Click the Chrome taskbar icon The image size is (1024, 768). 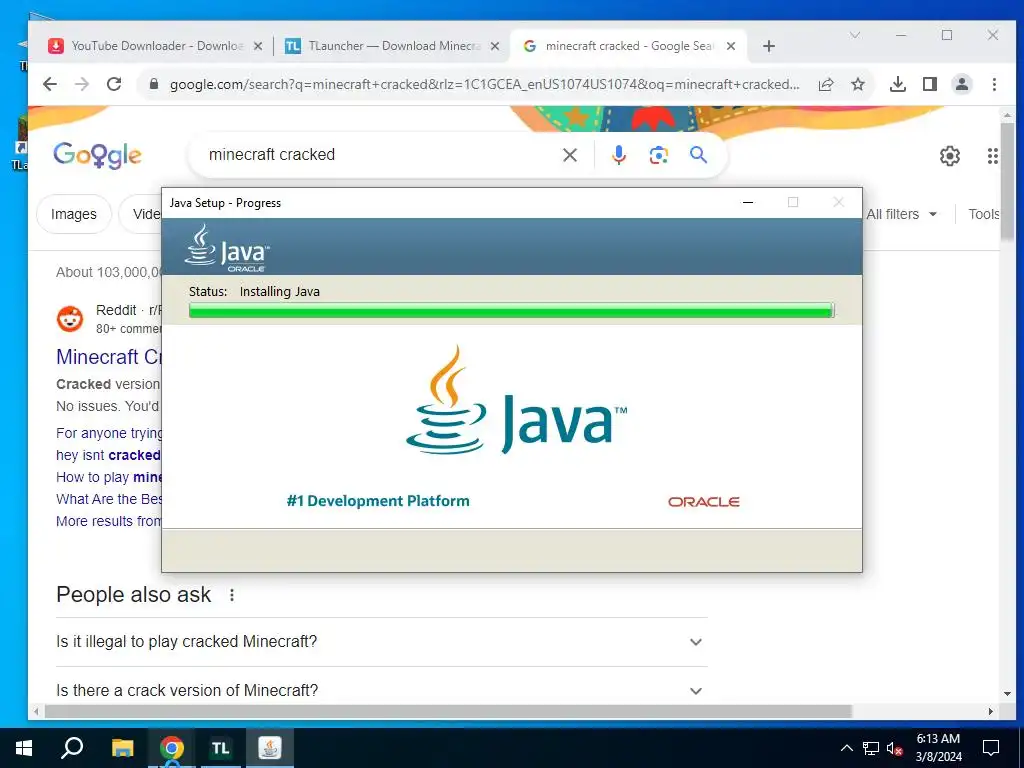coord(172,748)
